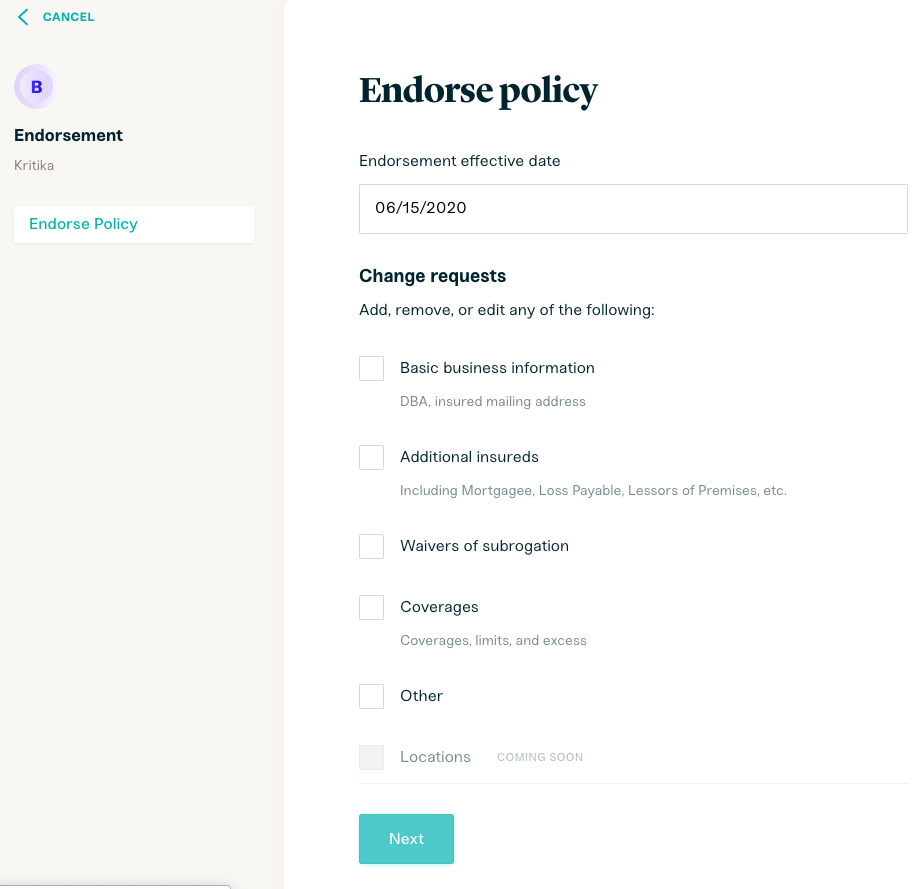Select the Endorse Policy sidebar tab
This screenshot has width=923, height=889.
tap(134, 224)
